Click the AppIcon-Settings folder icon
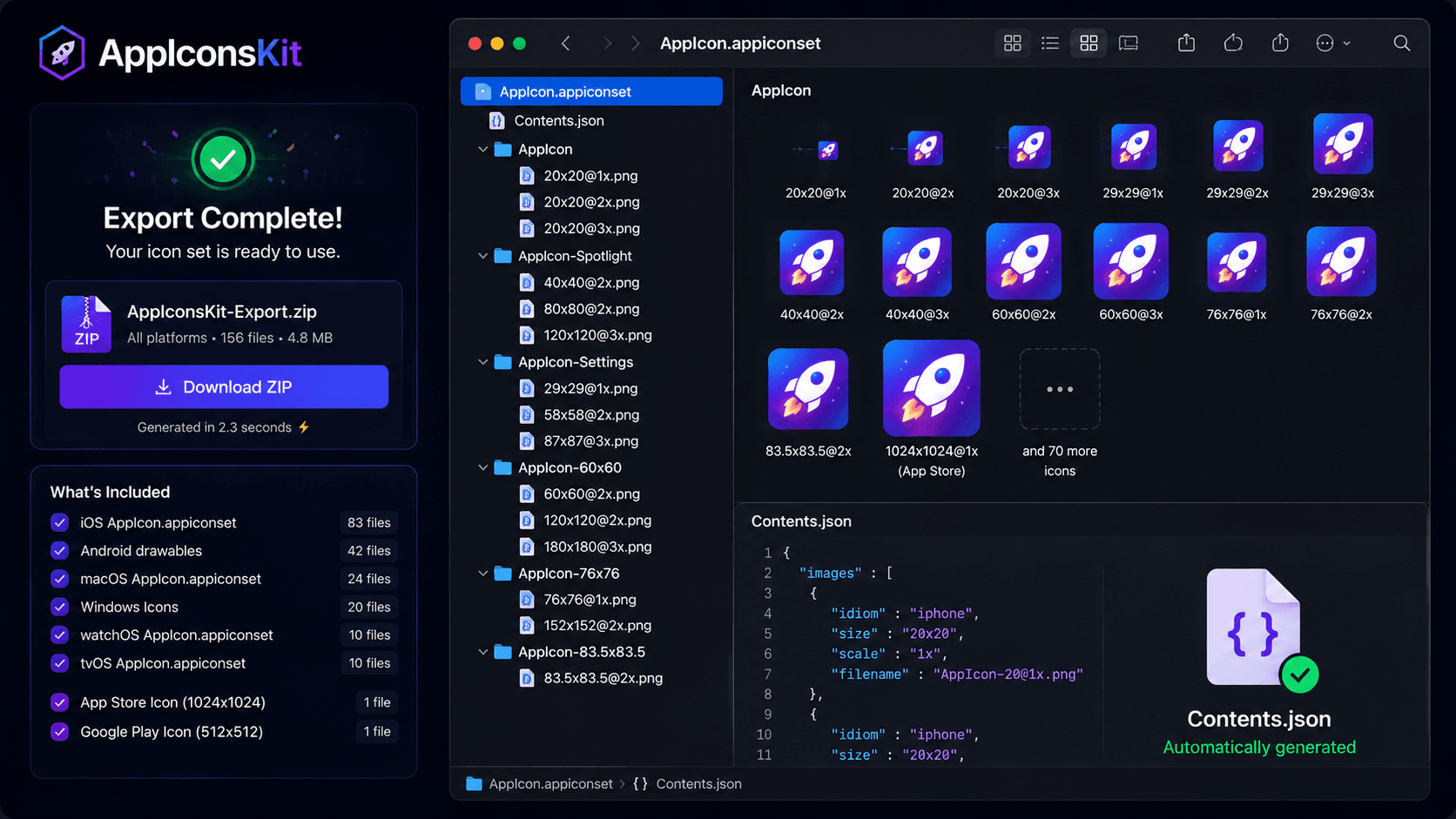This screenshot has width=1456, height=819. (502, 362)
